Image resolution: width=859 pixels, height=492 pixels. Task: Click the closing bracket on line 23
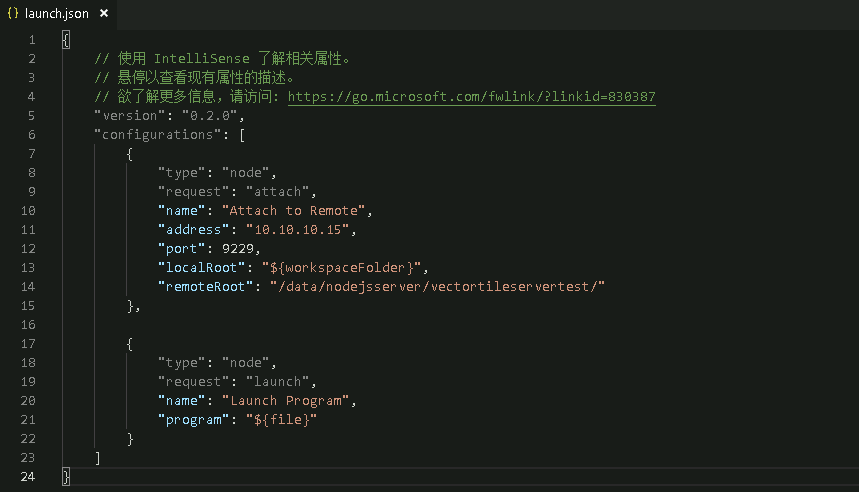(98, 458)
